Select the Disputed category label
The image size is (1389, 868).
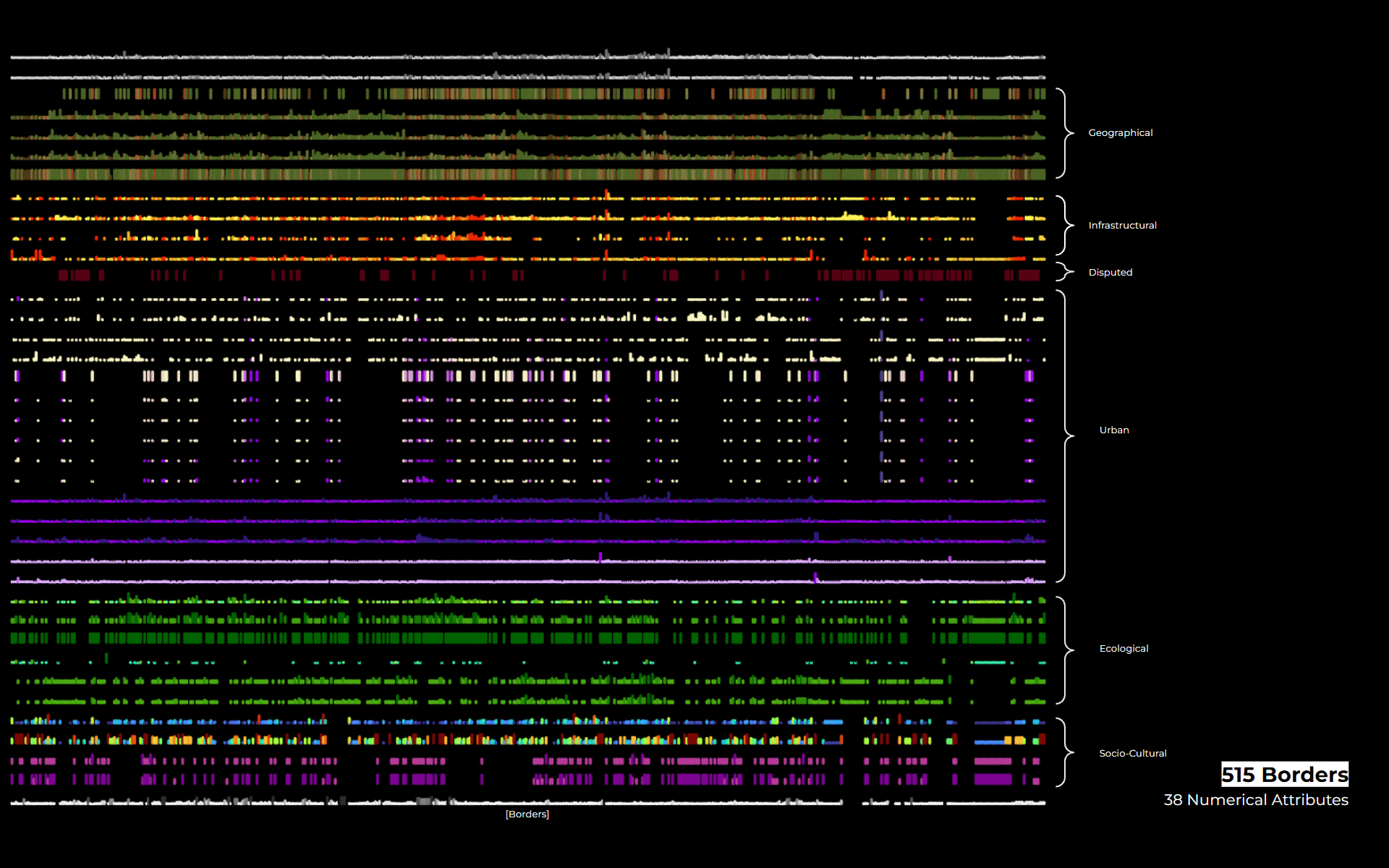(1110, 273)
